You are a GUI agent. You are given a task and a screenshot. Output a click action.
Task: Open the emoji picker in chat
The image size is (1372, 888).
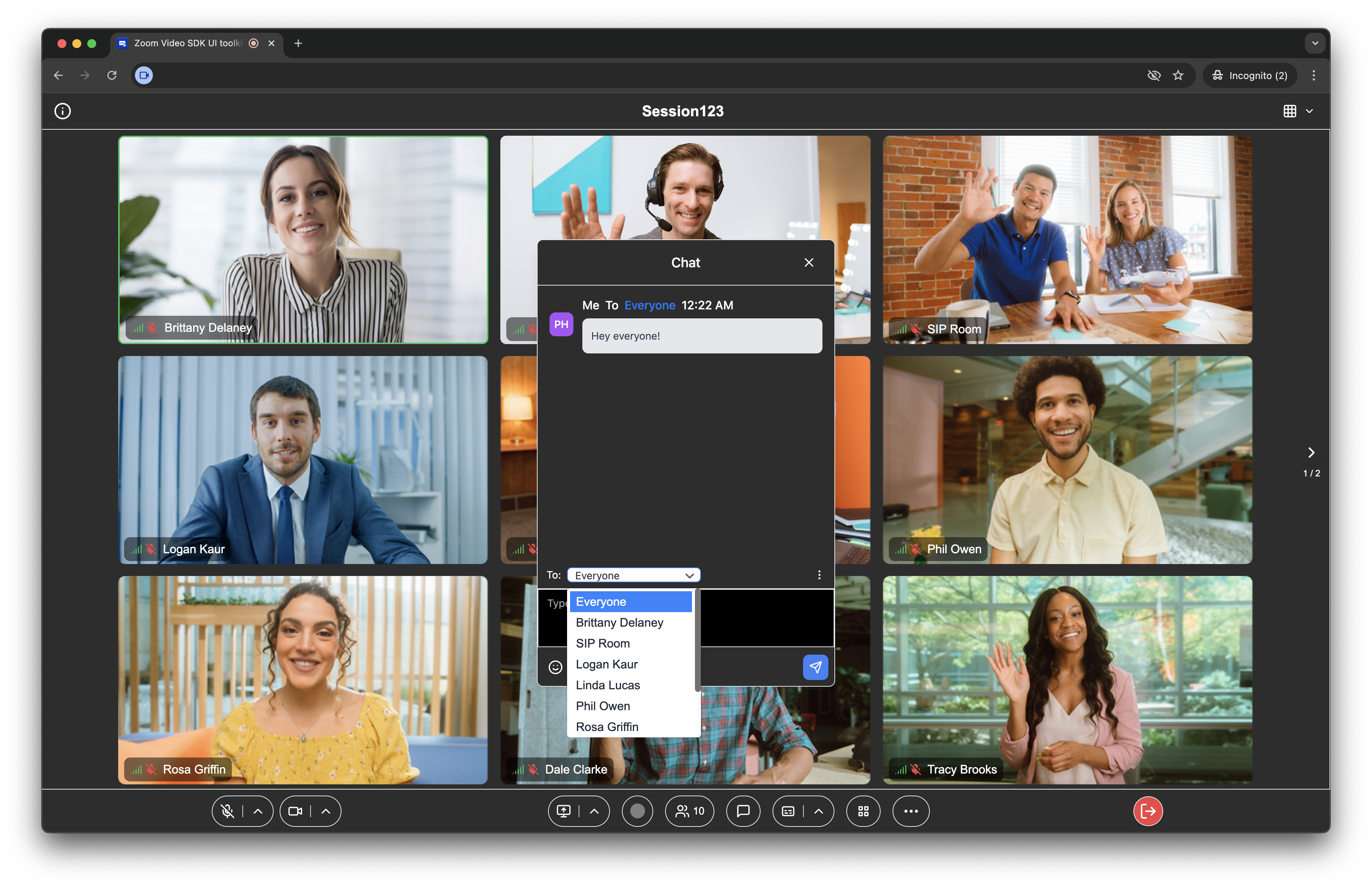[555, 667]
